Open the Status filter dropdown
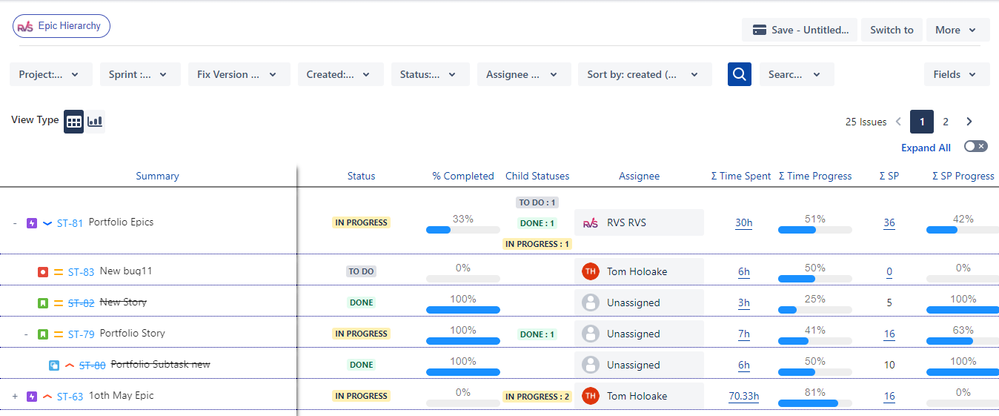This screenshot has width=999, height=416. click(x=430, y=75)
